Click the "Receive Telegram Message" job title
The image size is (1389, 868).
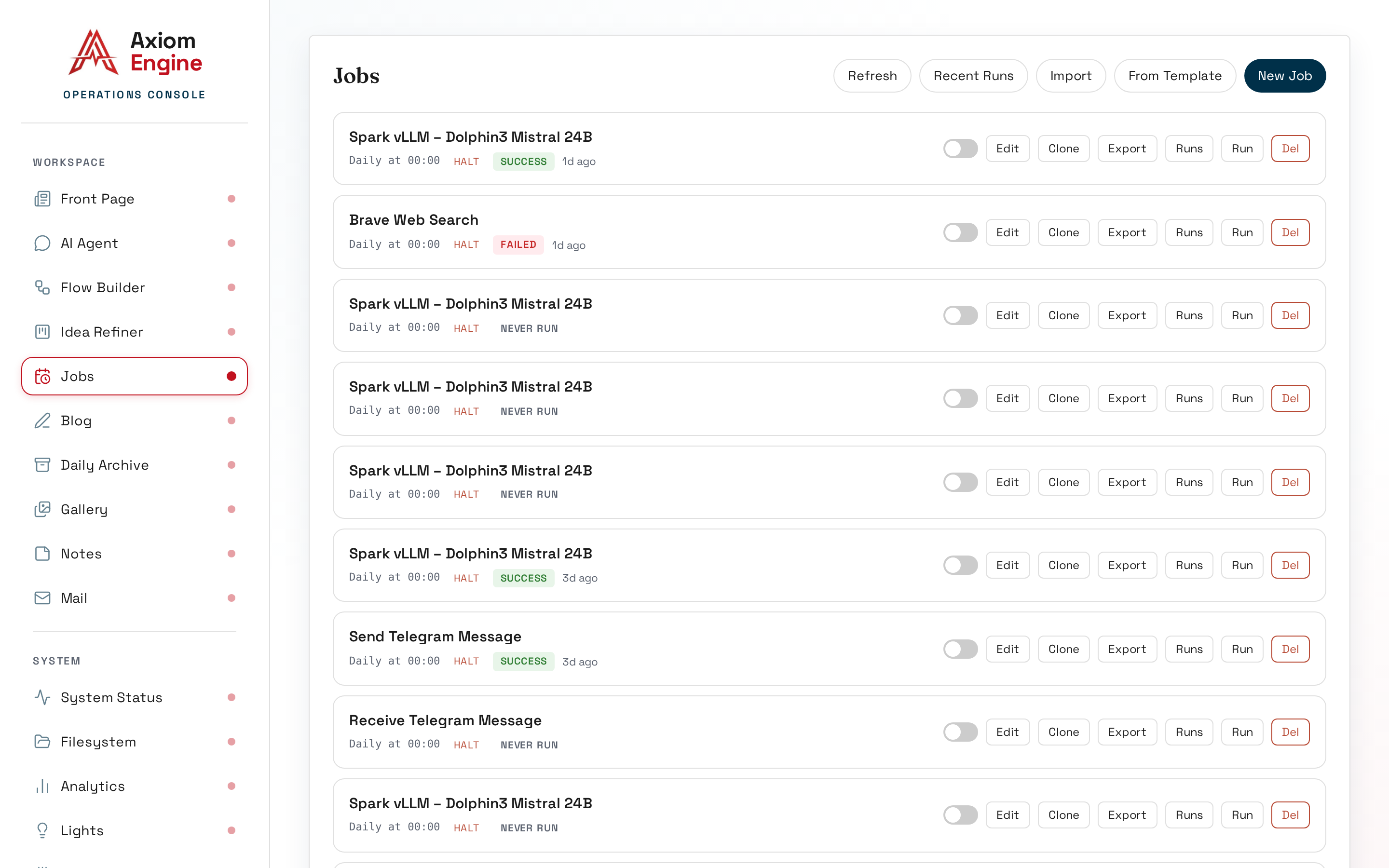coord(446,720)
